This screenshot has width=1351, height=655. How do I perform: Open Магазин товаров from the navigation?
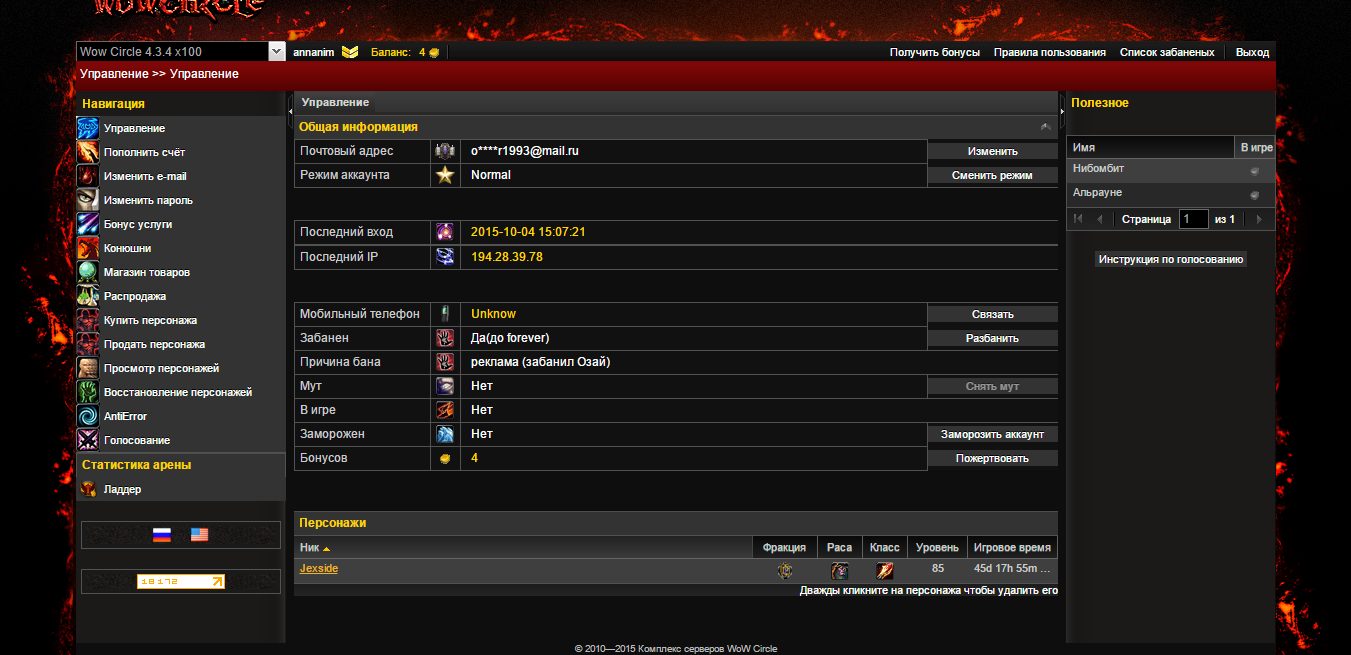tap(146, 272)
